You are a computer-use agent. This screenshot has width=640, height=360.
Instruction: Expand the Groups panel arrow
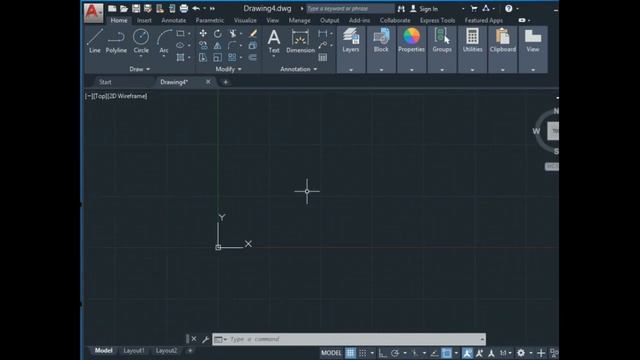pos(442,70)
